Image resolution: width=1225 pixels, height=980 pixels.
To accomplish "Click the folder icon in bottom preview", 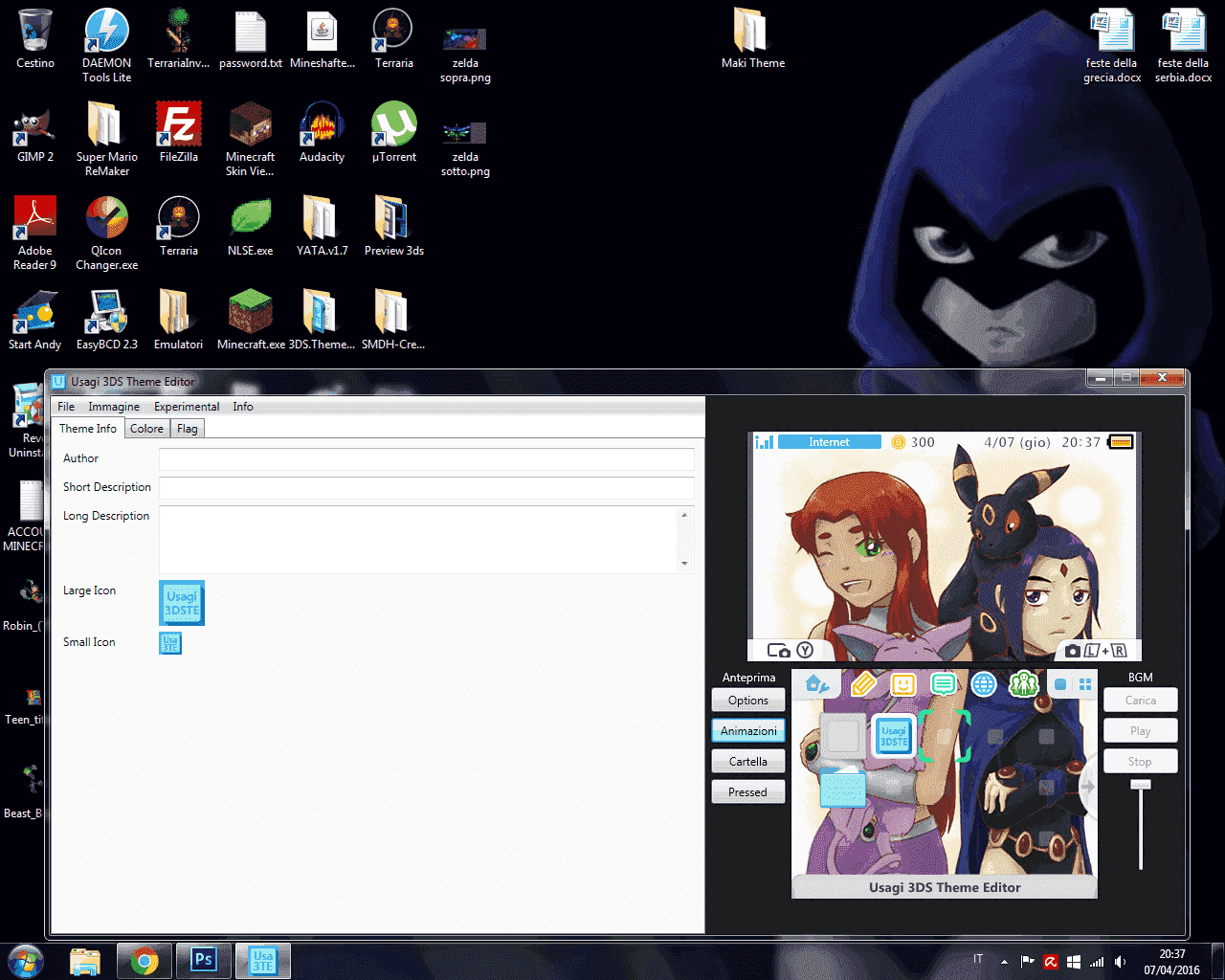I will [x=843, y=789].
